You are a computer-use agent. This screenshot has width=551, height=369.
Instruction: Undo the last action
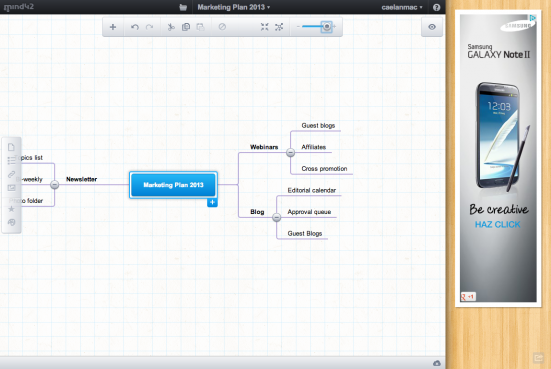pyautogui.click(x=135, y=27)
